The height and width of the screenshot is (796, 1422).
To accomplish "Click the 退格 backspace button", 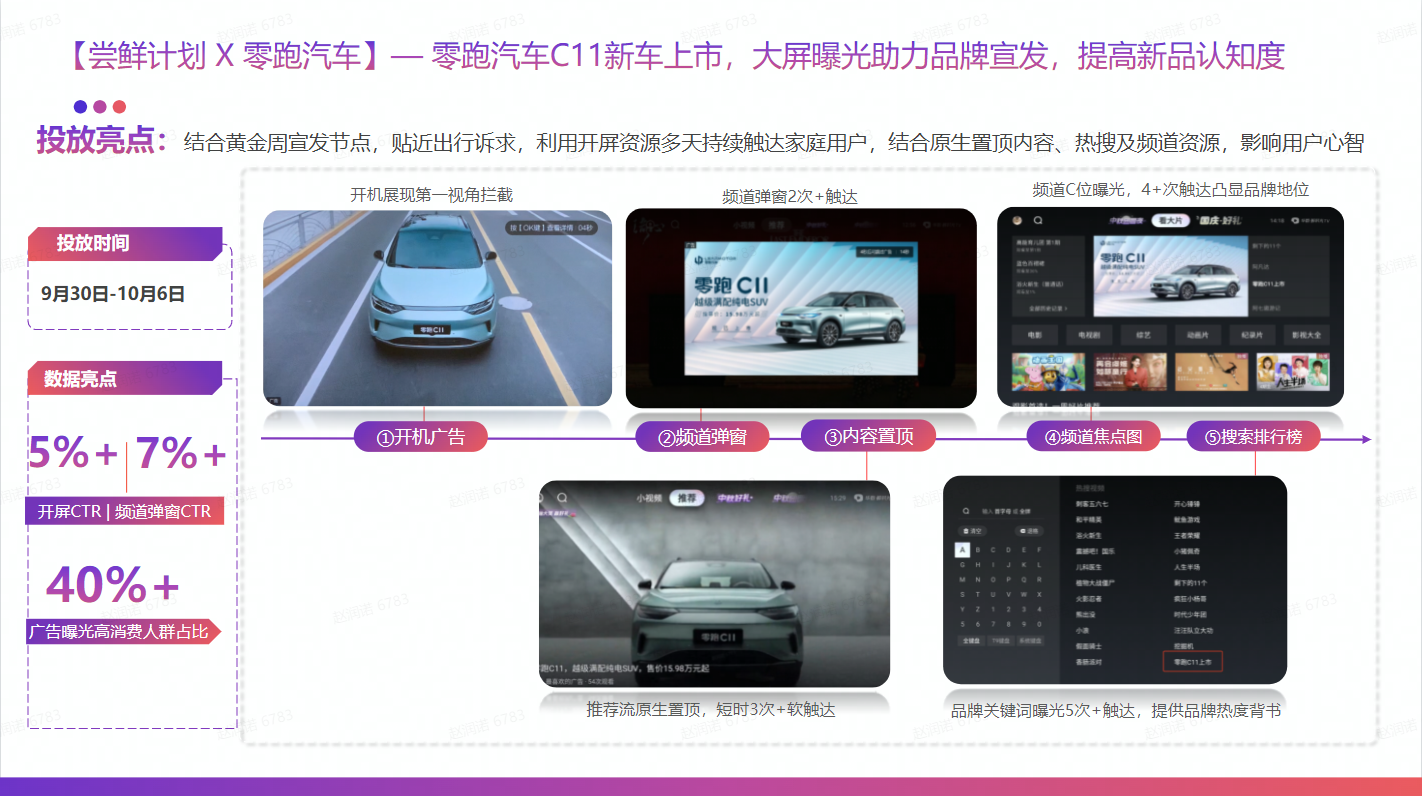I will (1029, 531).
